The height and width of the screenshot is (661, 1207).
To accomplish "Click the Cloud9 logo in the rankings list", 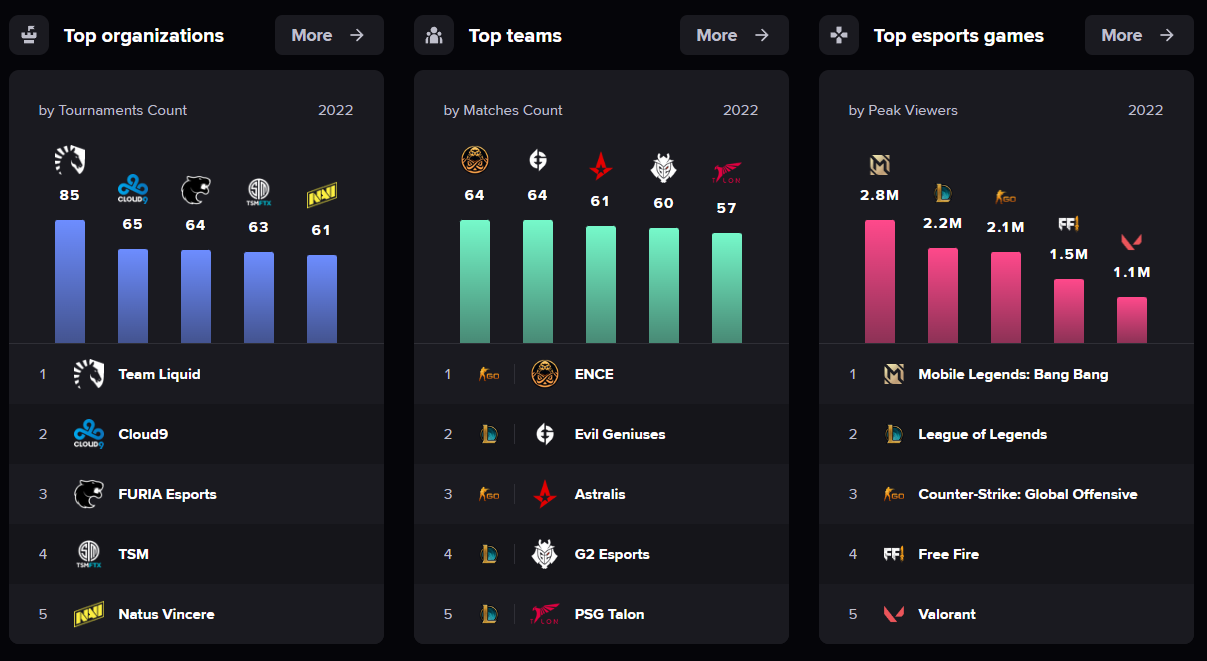I will click(89, 433).
